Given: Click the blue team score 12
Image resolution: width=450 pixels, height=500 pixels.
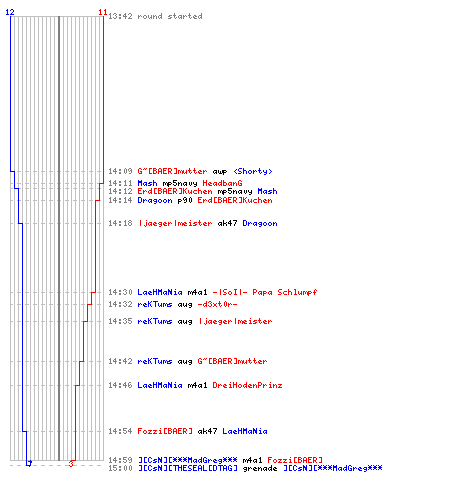Looking at the screenshot, I should 10,12.
